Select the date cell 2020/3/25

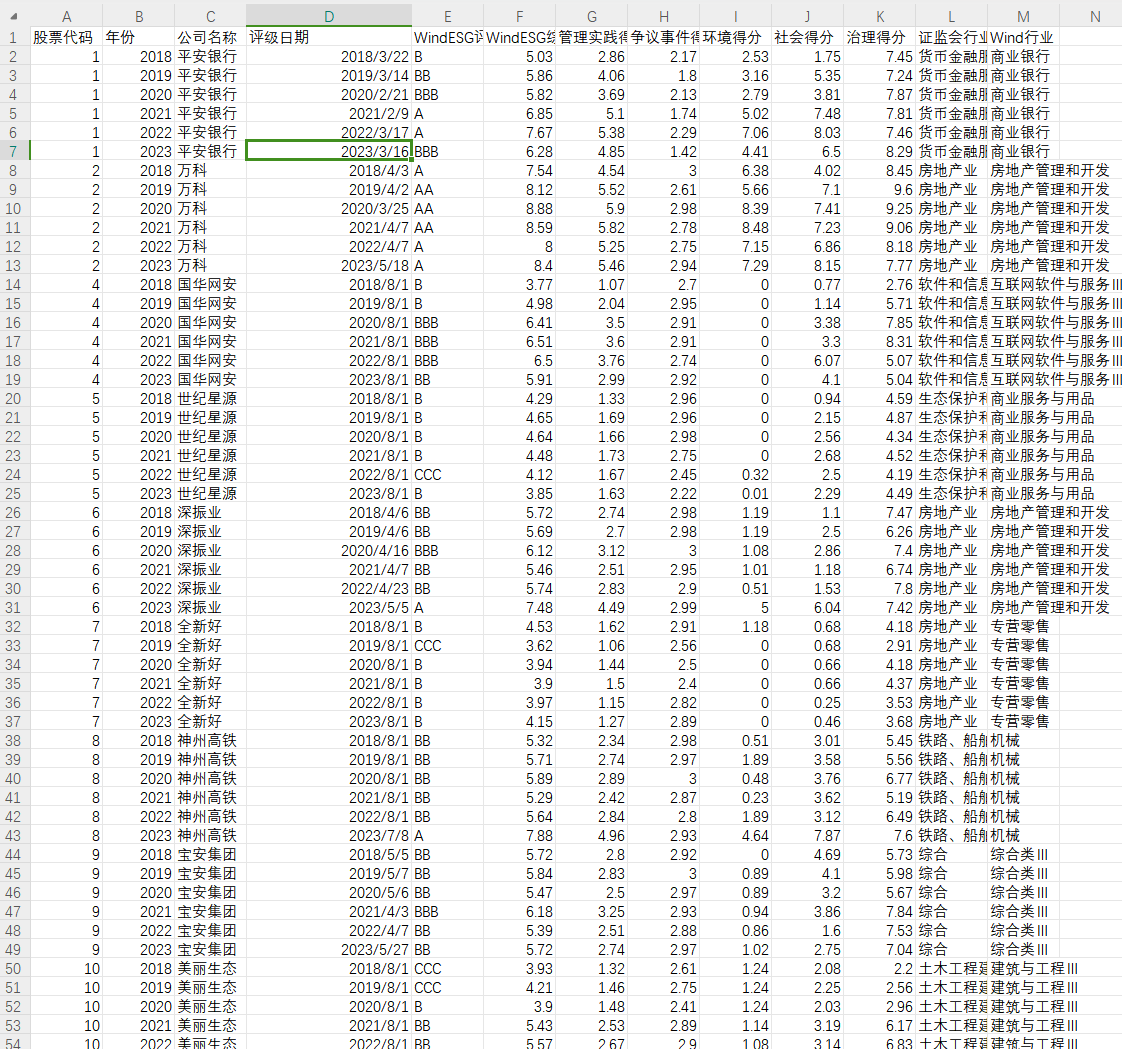pyautogui.click(x=328, y=208)
